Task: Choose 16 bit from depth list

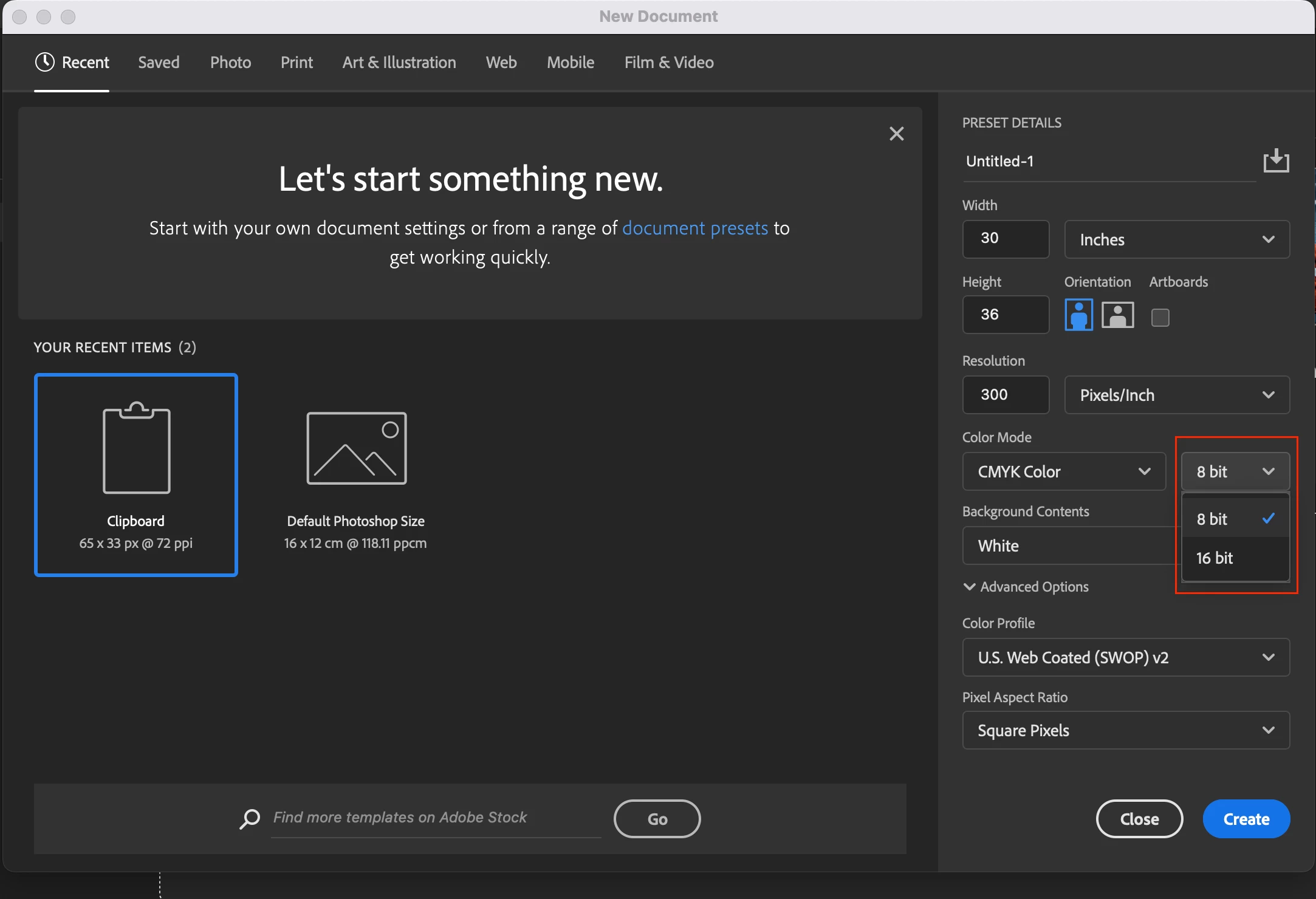Action: pyautogui.click(x=1215, y=558)
